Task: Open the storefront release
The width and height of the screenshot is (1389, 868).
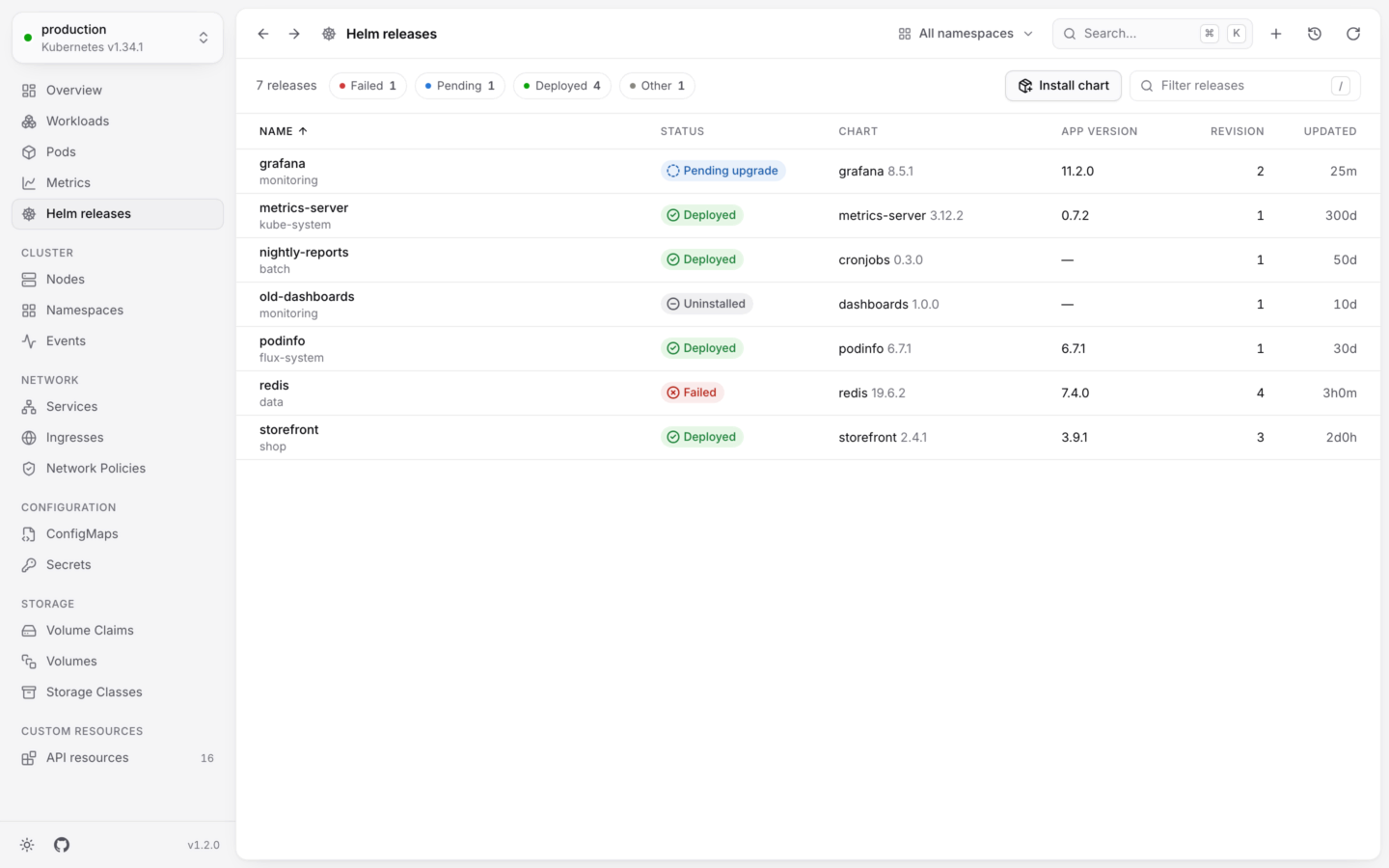Action: coord(808,438)
